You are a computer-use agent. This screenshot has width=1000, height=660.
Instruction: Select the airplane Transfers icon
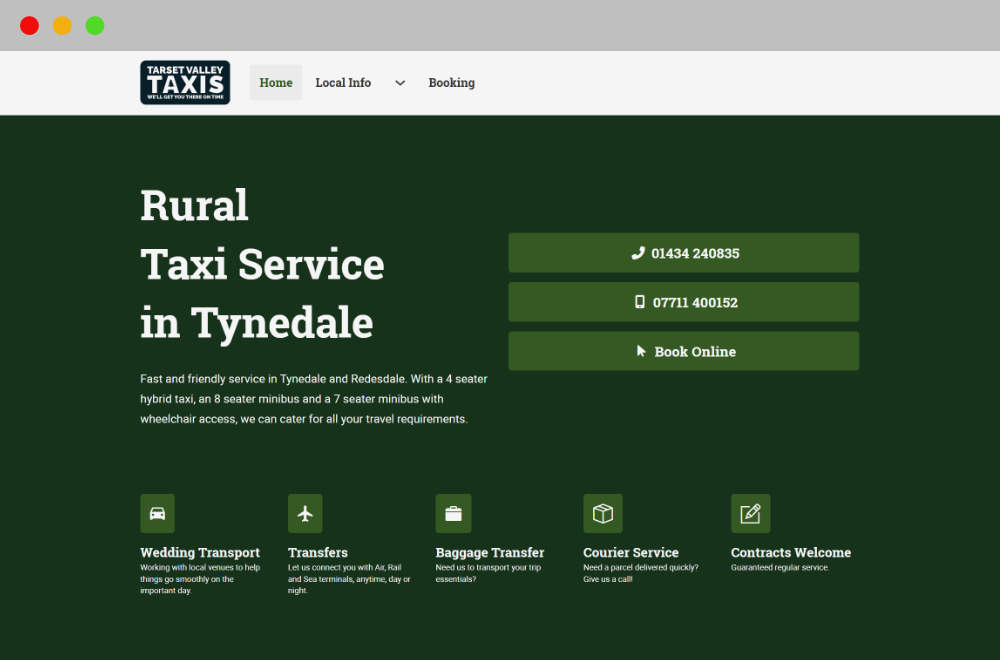point(305,513)
